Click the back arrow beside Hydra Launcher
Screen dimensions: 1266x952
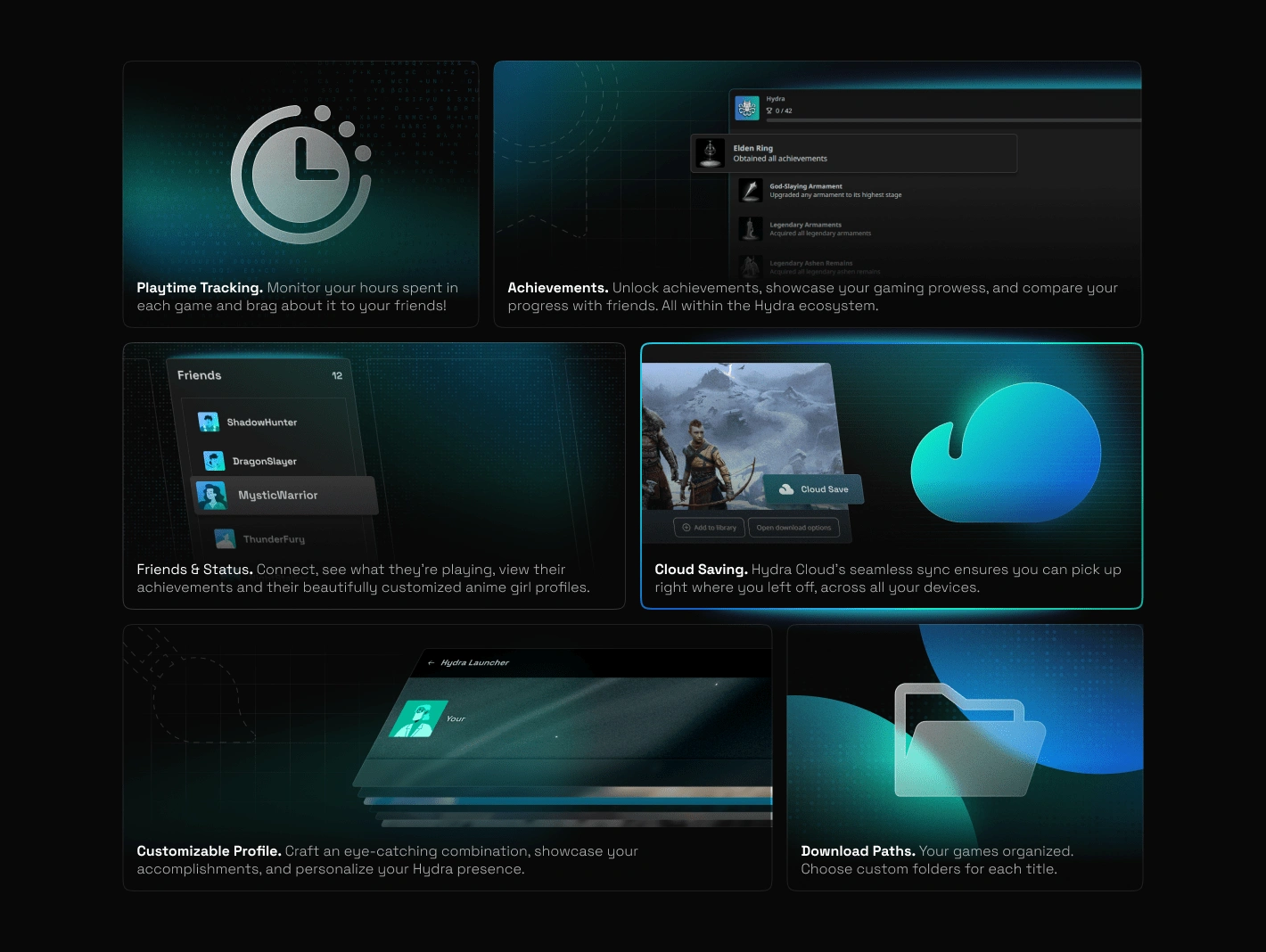432,662
